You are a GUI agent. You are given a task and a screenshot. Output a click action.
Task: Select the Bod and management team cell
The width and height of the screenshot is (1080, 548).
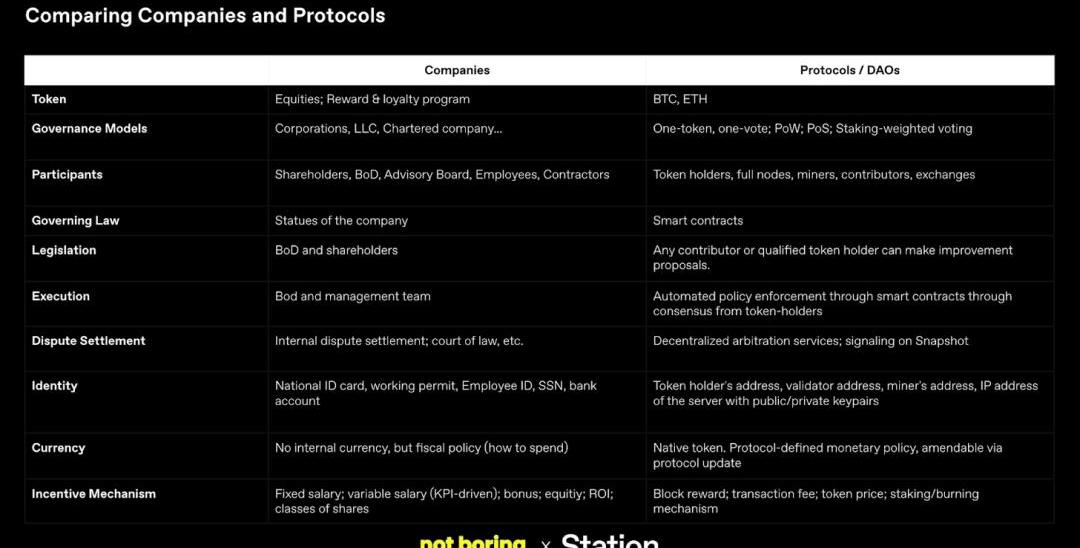[353, 296]
